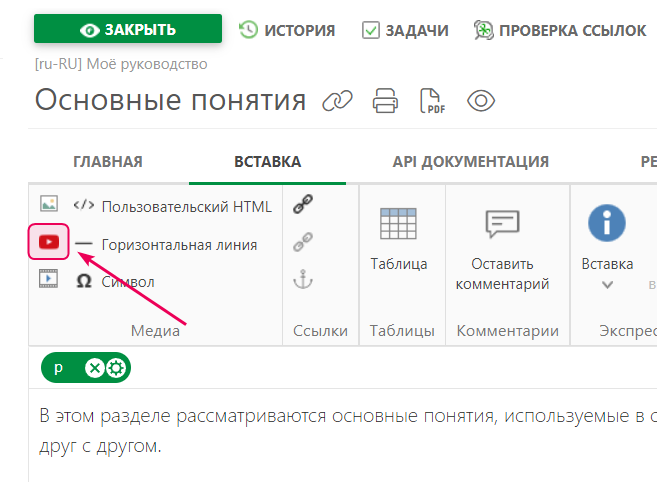Viewport: 657px width, 482px height.
Task: Run ПРОВЕРКА ССЫЛОК link check
Action: point(560,30)
